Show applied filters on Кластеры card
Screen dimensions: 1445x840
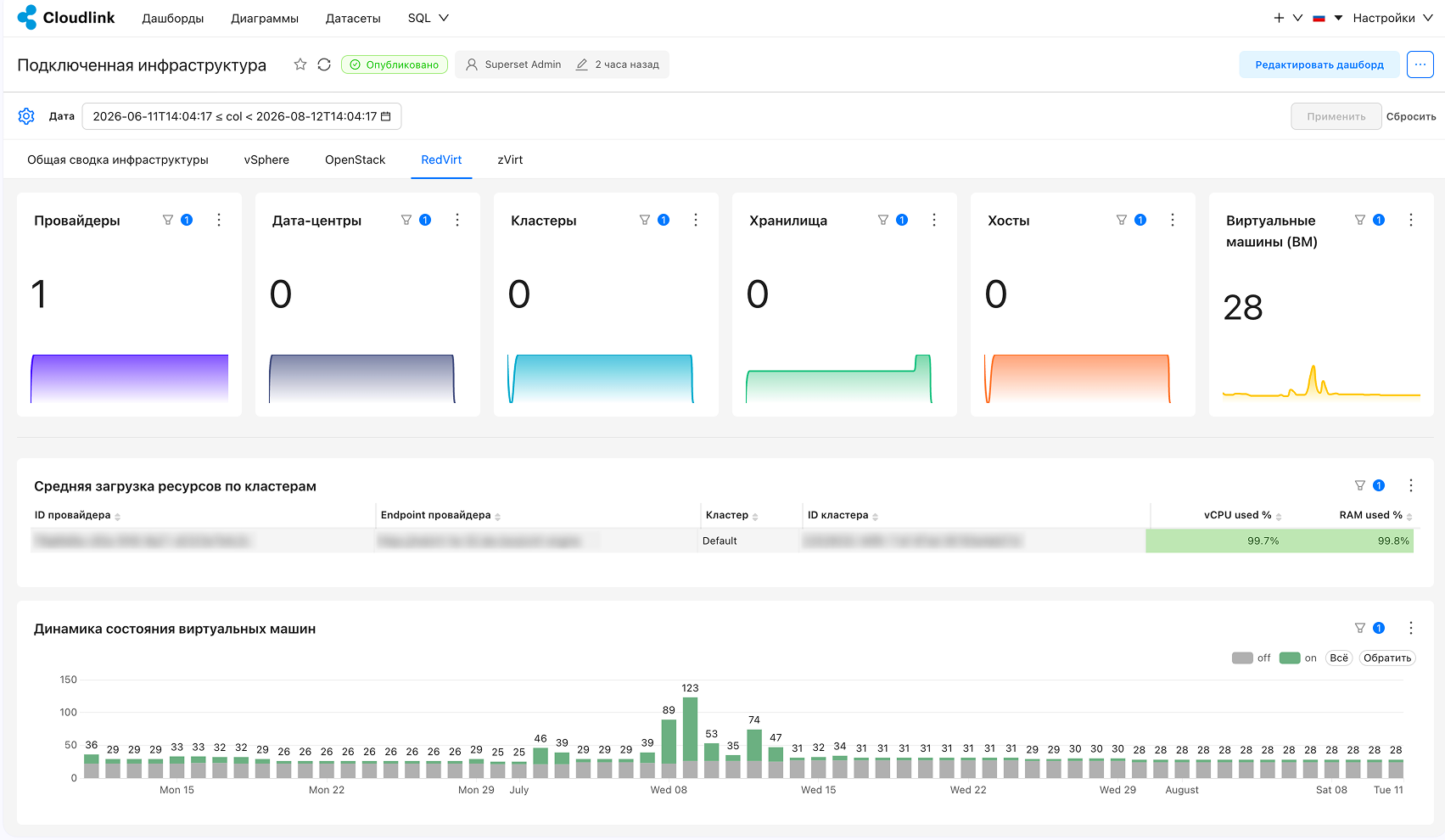coord(654,220)
